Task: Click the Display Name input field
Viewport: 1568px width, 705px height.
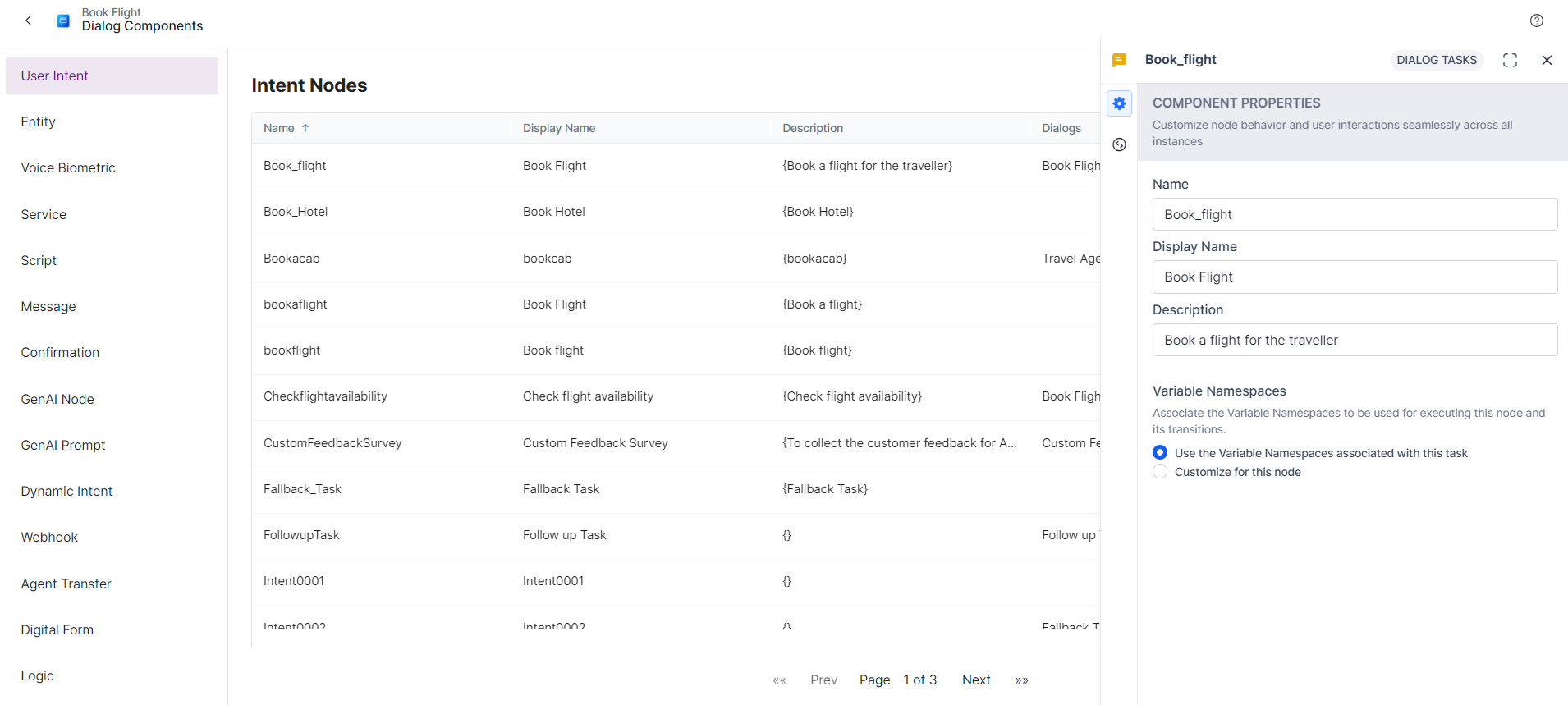Action: pyautogui.click(x=1354, y=277)
